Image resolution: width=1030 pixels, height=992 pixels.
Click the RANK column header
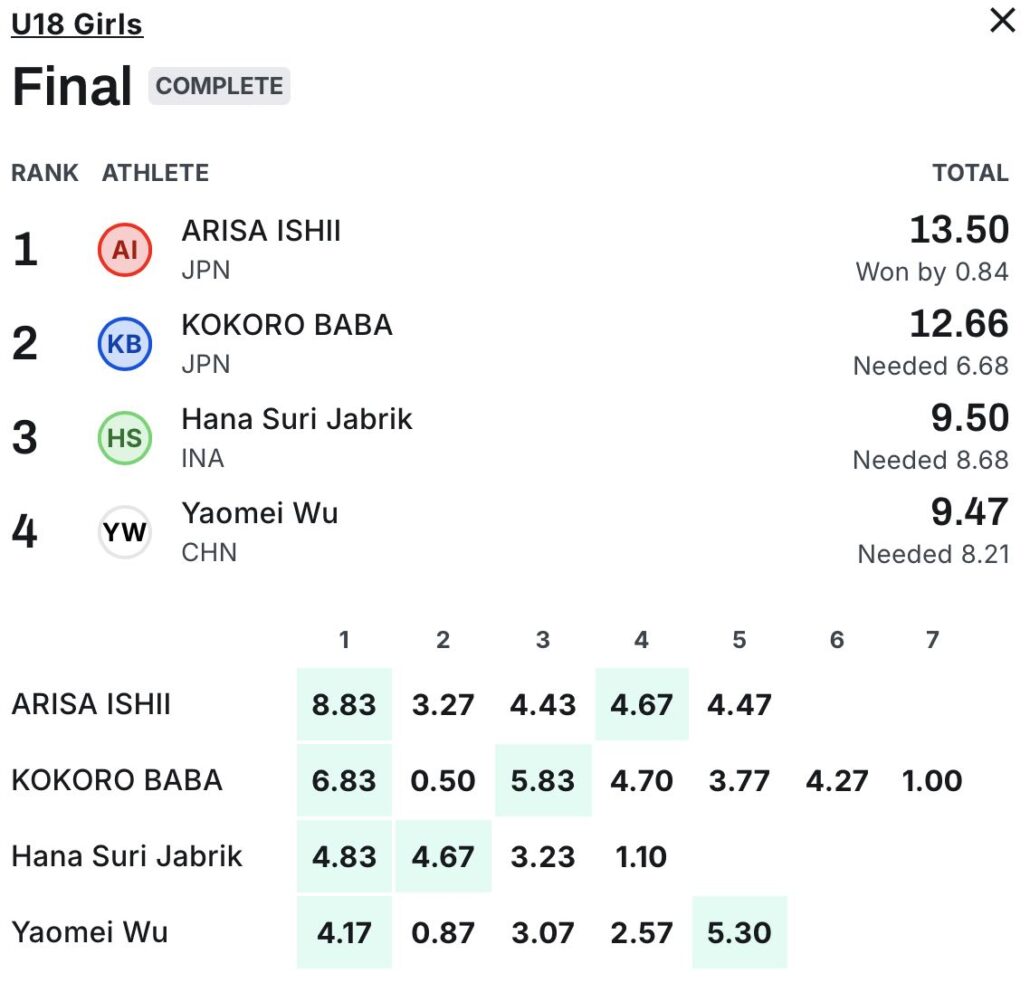[x=45, y=173]
